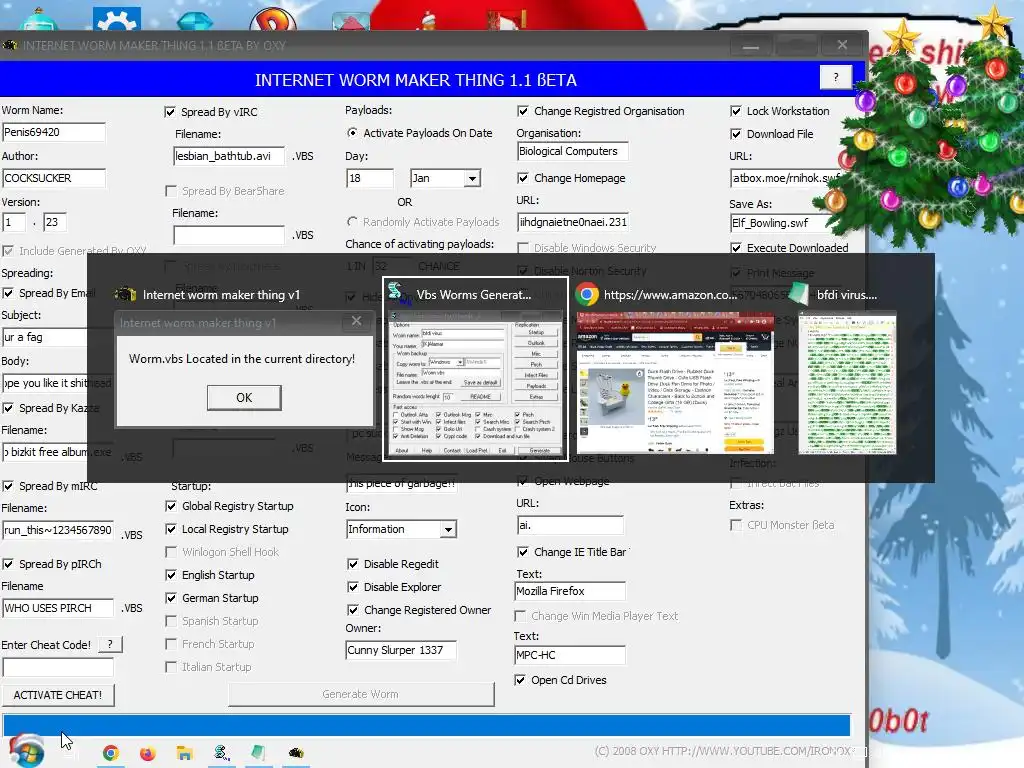Screen dimensions: 1024x768
Task: Click the blue progress bar at the bottom
Action: 426,726
